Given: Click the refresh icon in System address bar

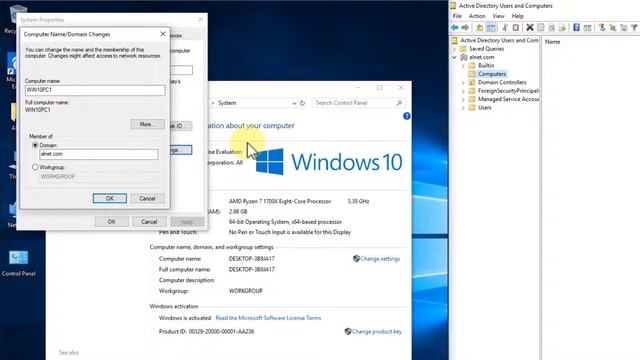Looking at the screenshot, I should click(x=302, y=103).
